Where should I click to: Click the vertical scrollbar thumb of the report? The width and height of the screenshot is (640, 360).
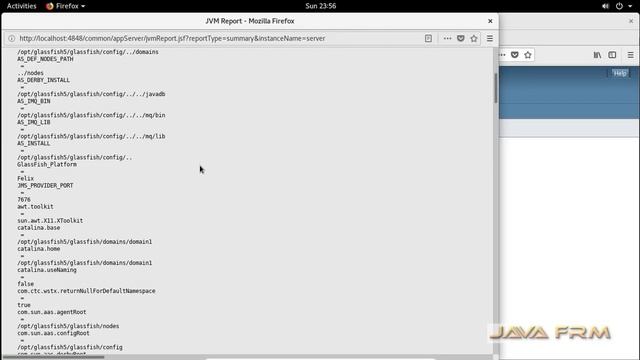click(x=496, y=88)
